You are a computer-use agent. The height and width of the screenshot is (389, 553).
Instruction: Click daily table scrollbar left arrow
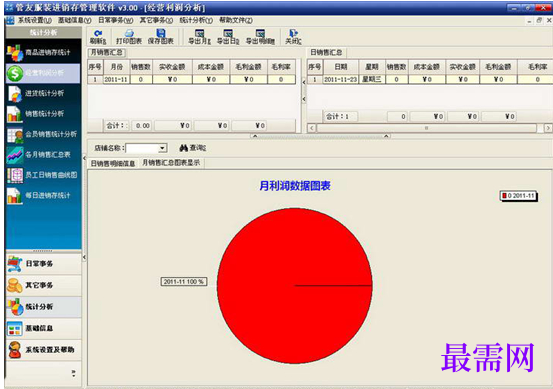point(311,128)
